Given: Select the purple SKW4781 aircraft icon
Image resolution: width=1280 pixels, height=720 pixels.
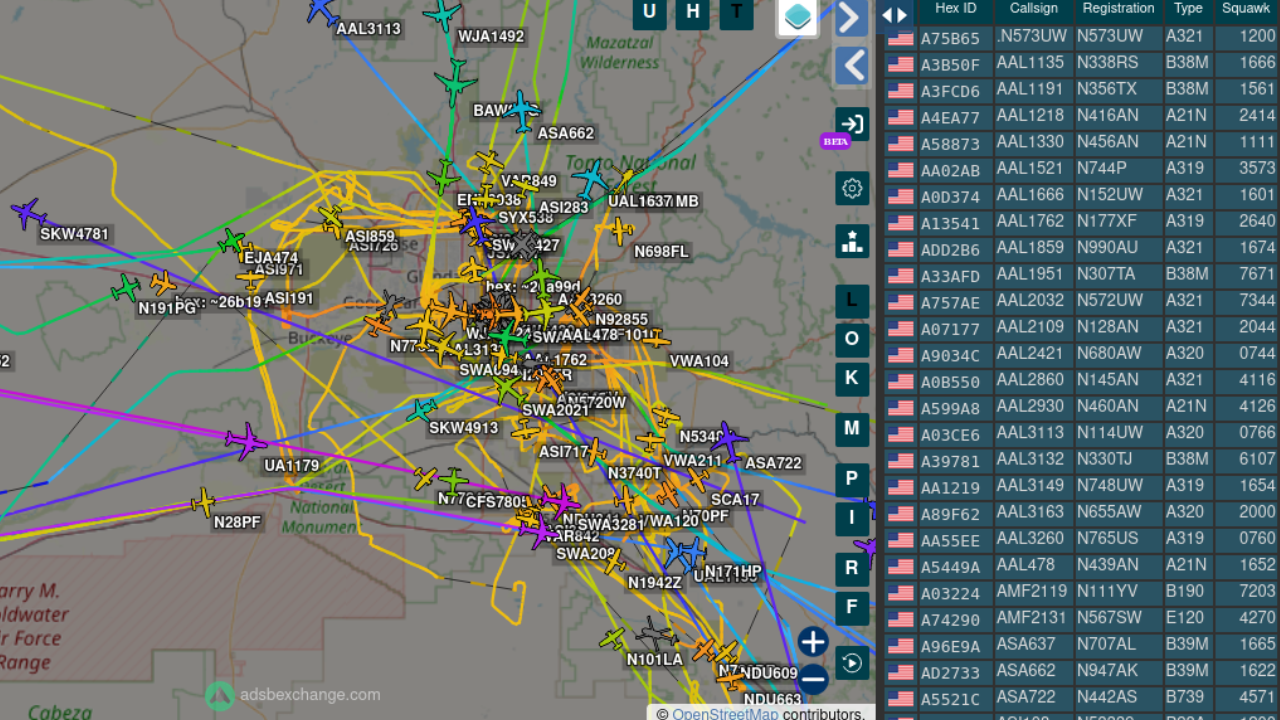Looking at the screenshot, I should tap(29, 213).
